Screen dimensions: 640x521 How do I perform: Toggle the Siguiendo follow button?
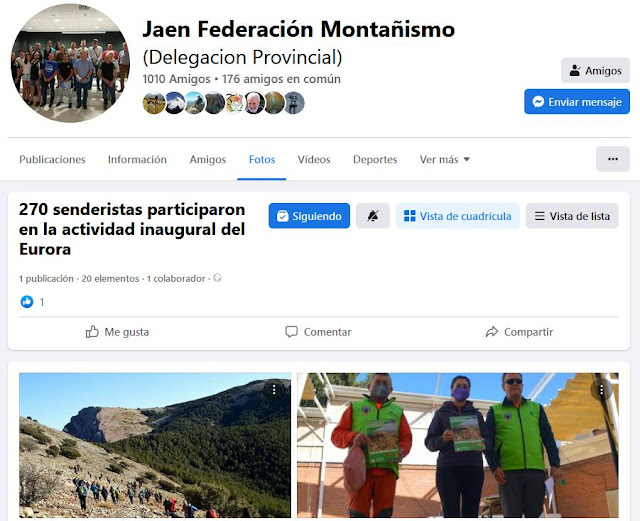point(309,216)
